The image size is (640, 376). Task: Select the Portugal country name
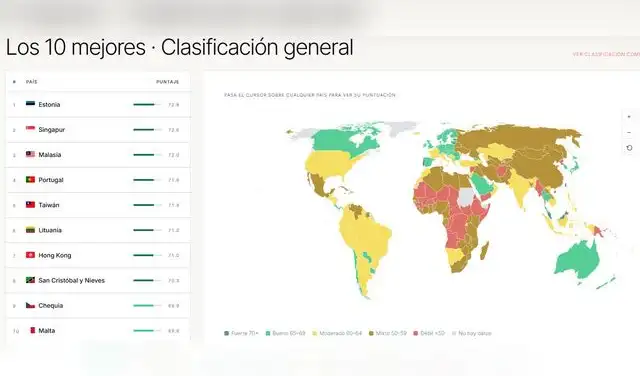pos(51,180)
